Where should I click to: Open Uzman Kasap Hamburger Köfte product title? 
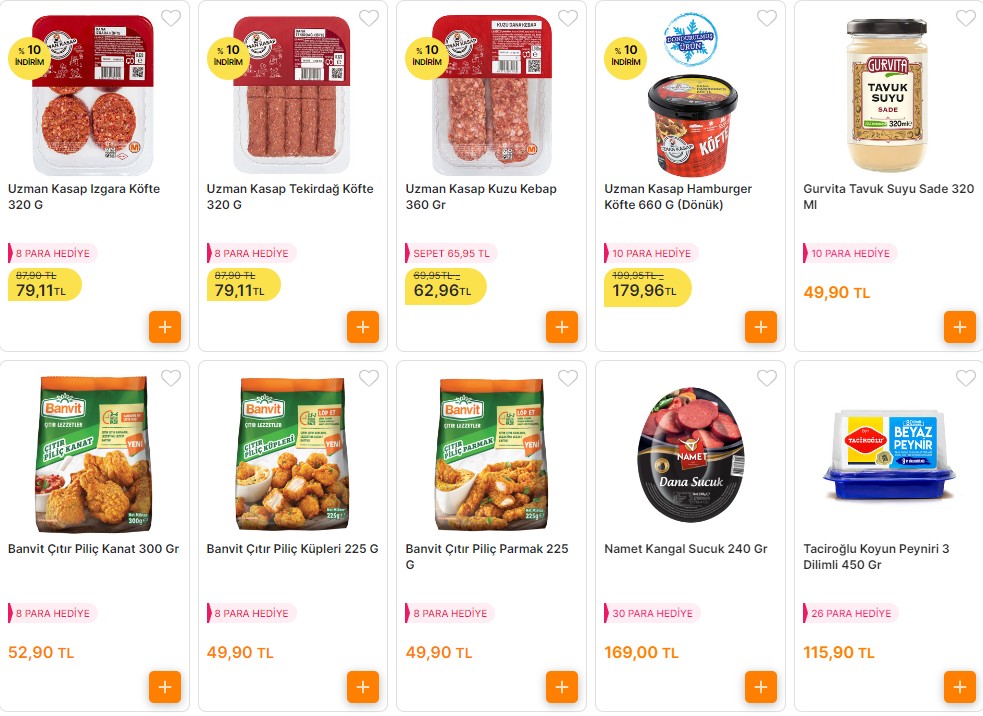(x=678, y=197)
